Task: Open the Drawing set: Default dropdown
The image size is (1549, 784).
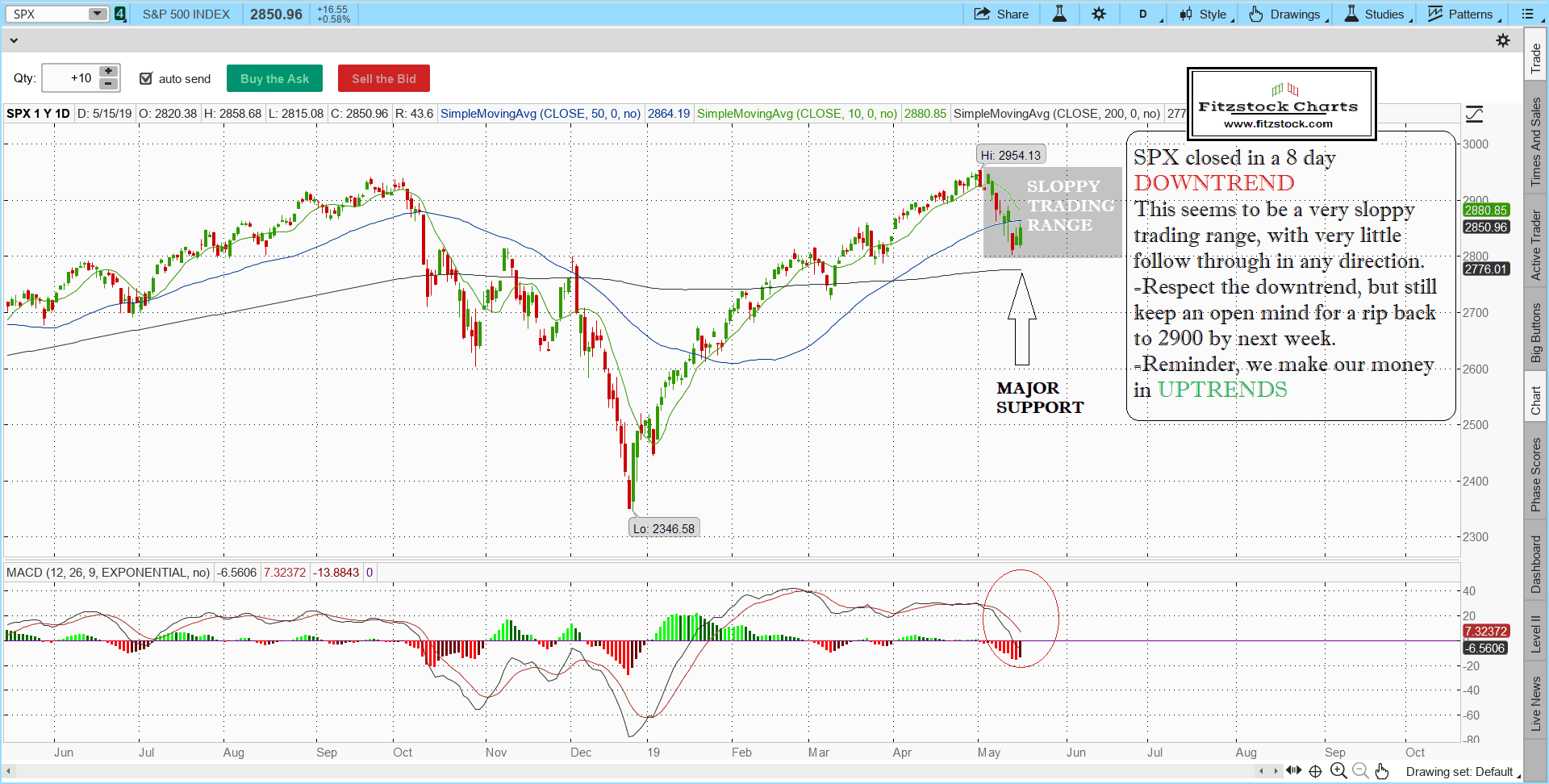Action: (1462, 772)
